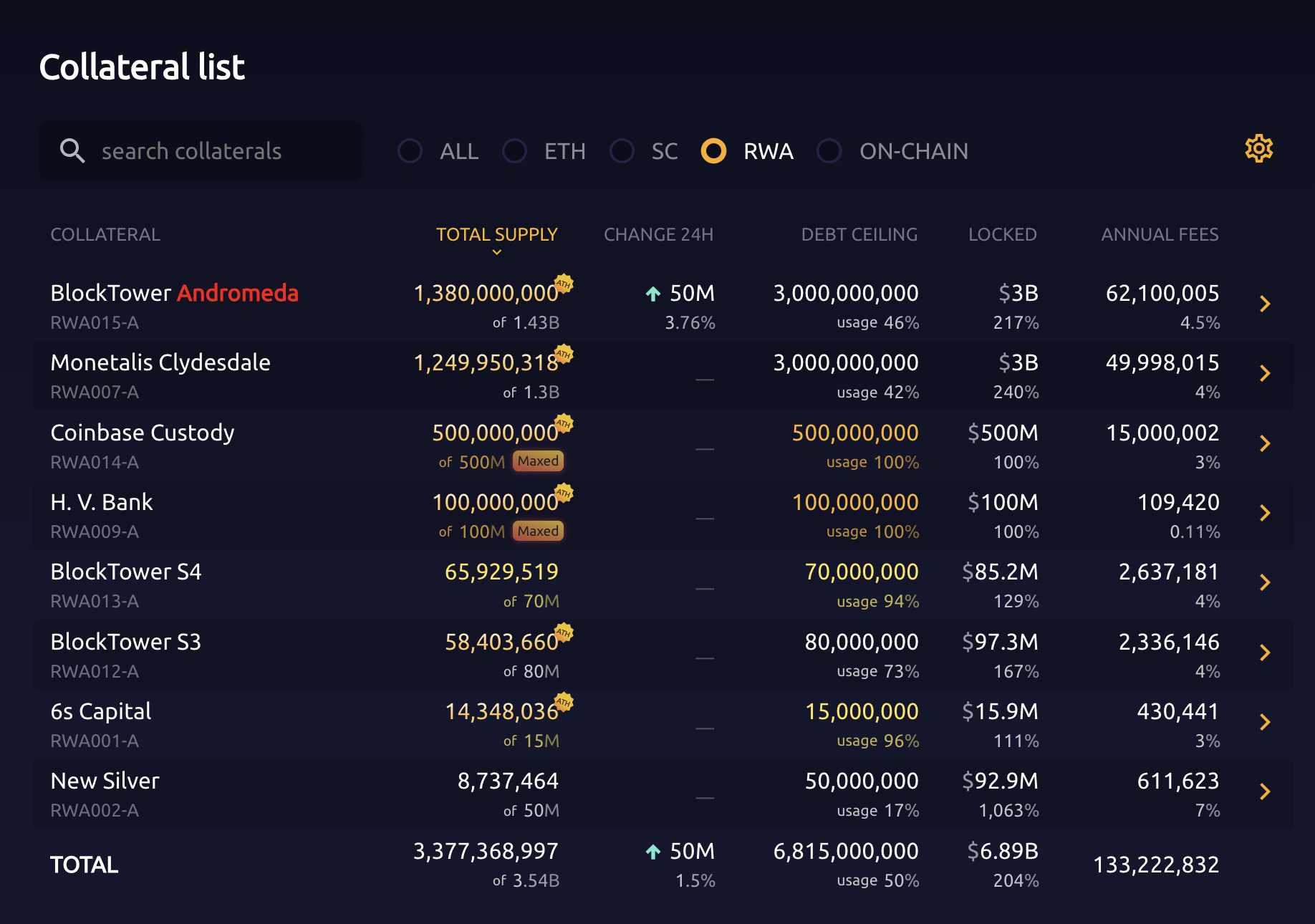Click the Maxed badge for H. V. Bank
This screenshot has width=1315, height=924.
click(538, 531)
